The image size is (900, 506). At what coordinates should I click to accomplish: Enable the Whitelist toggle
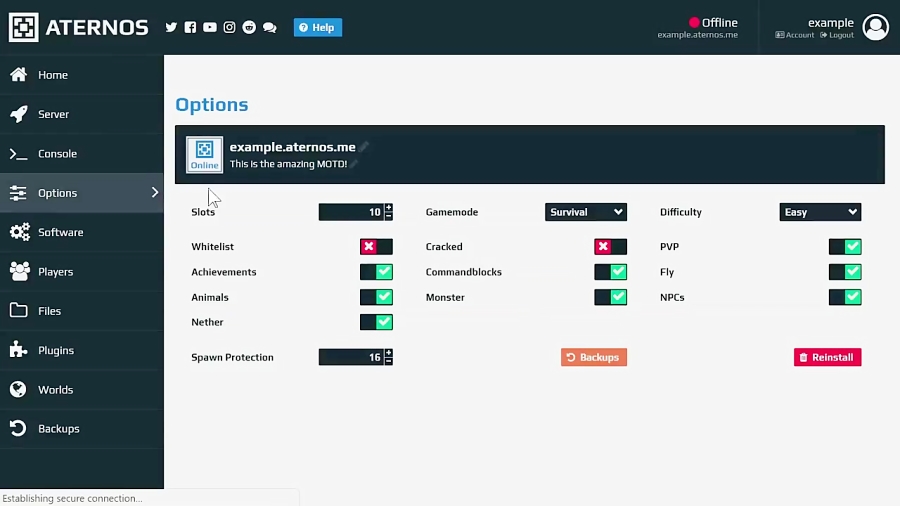(376, 247)
